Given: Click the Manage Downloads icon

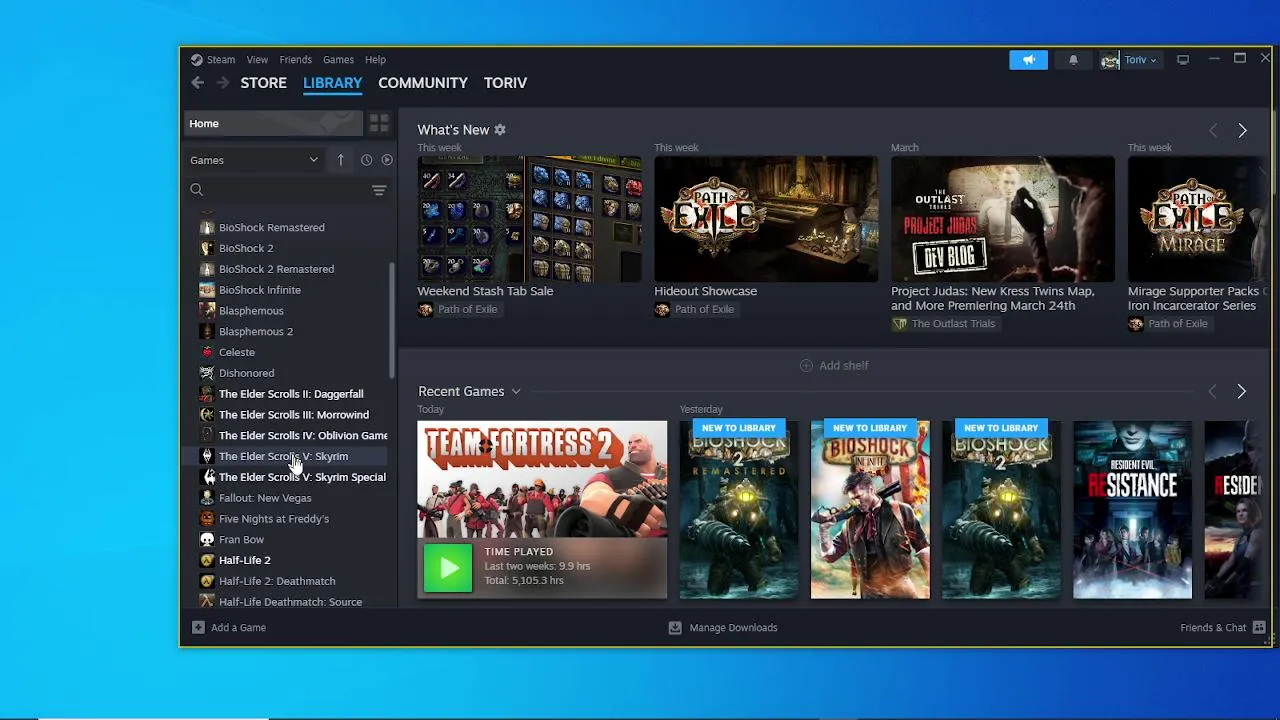Looking at the screenshot, I should coord(675,628).
